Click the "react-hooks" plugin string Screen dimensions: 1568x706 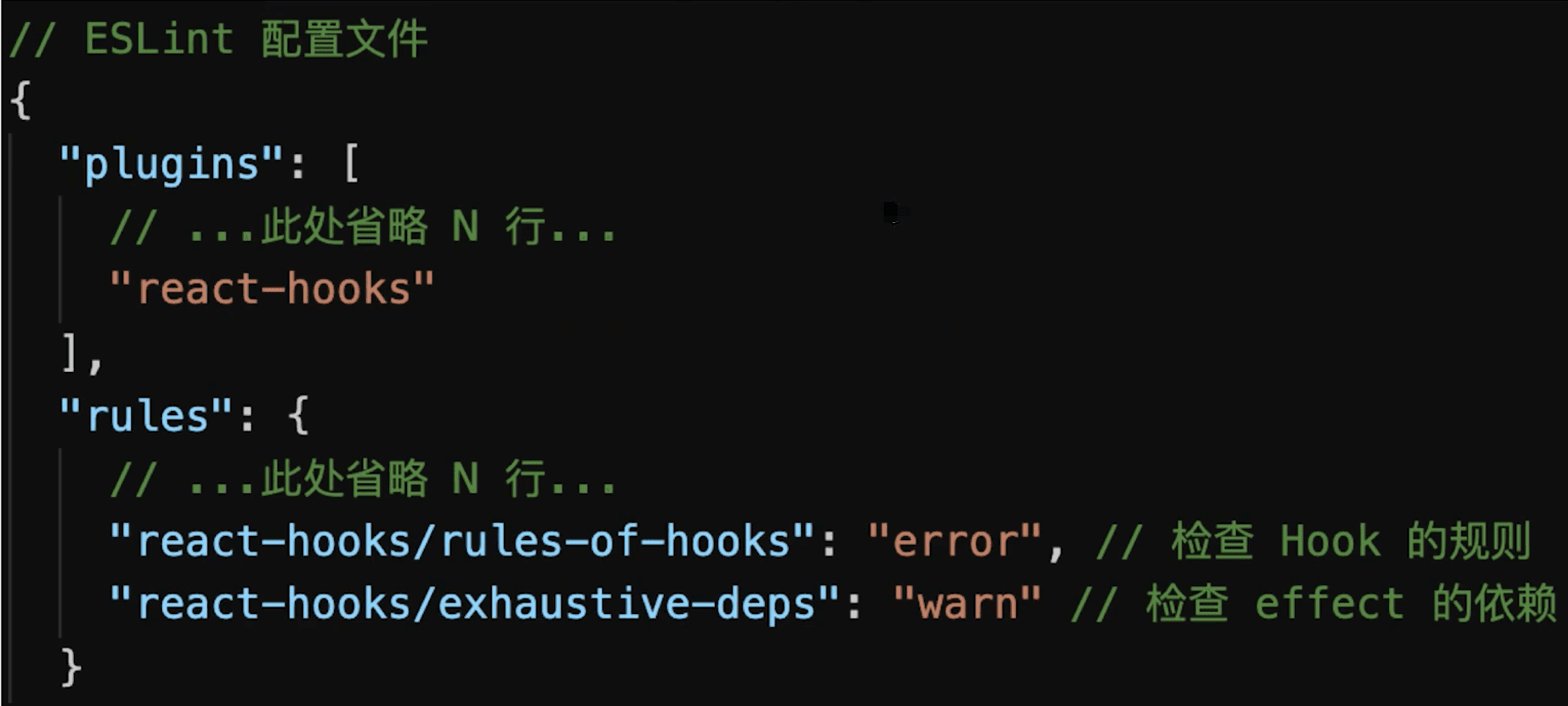[272, 288]
